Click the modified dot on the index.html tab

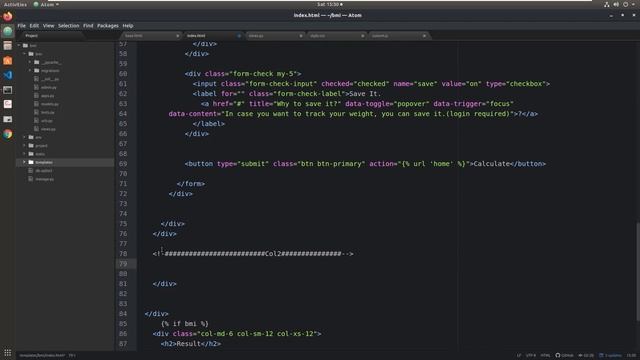coord(239,36)
